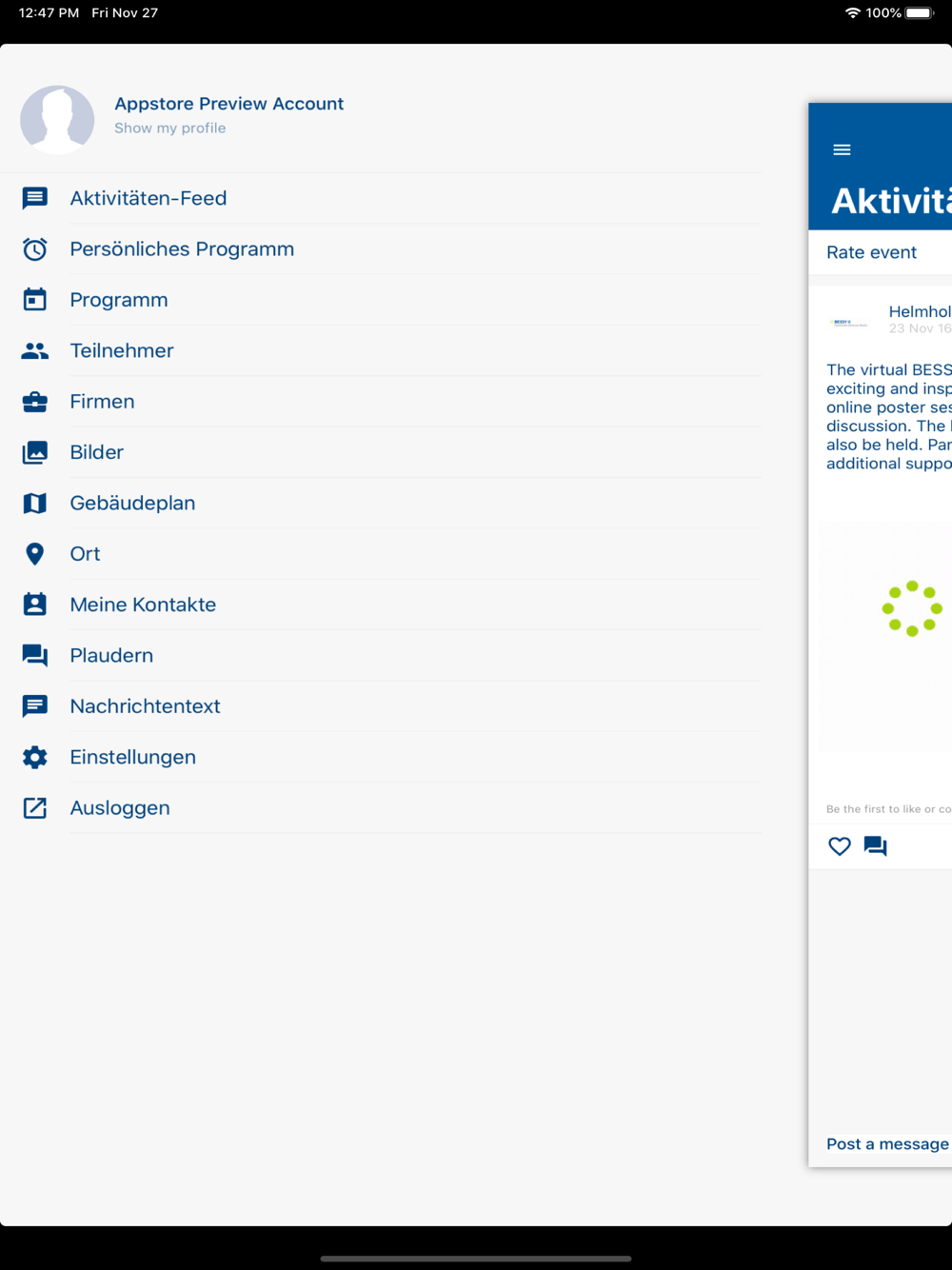Click the logout arrow icon for Ausloggen

click(x=35, y=808)
